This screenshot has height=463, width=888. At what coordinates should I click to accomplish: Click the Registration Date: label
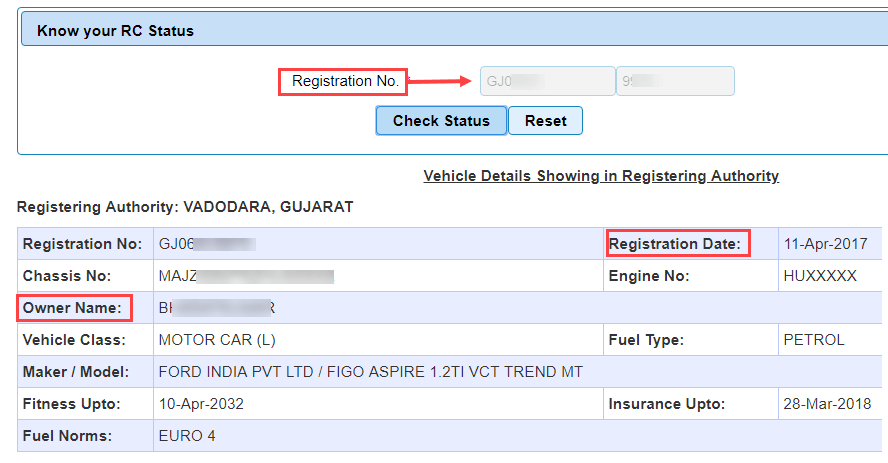pos(674,244)
